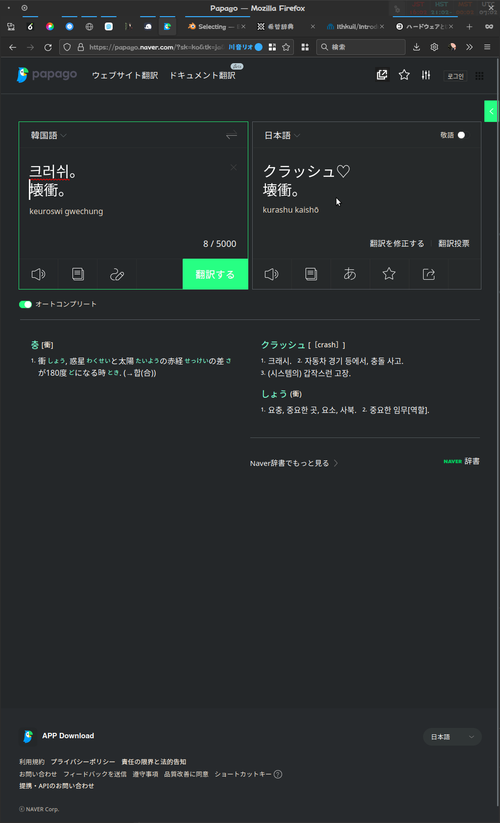Open 責任の限界と法的告知 link
This screenshot has width=500, height=823.
(154, 762)
